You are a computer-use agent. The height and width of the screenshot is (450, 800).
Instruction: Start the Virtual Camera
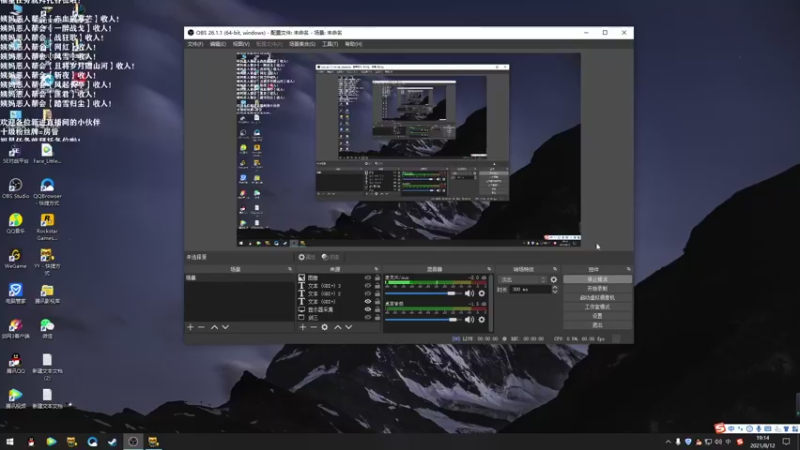point(597,297)
